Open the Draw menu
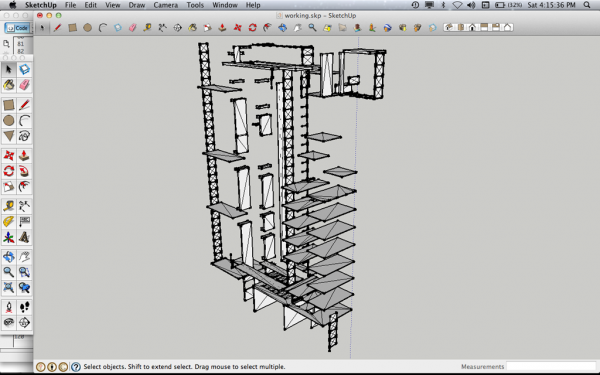This screenshot has width=600, height=375. tap(137, 5)
